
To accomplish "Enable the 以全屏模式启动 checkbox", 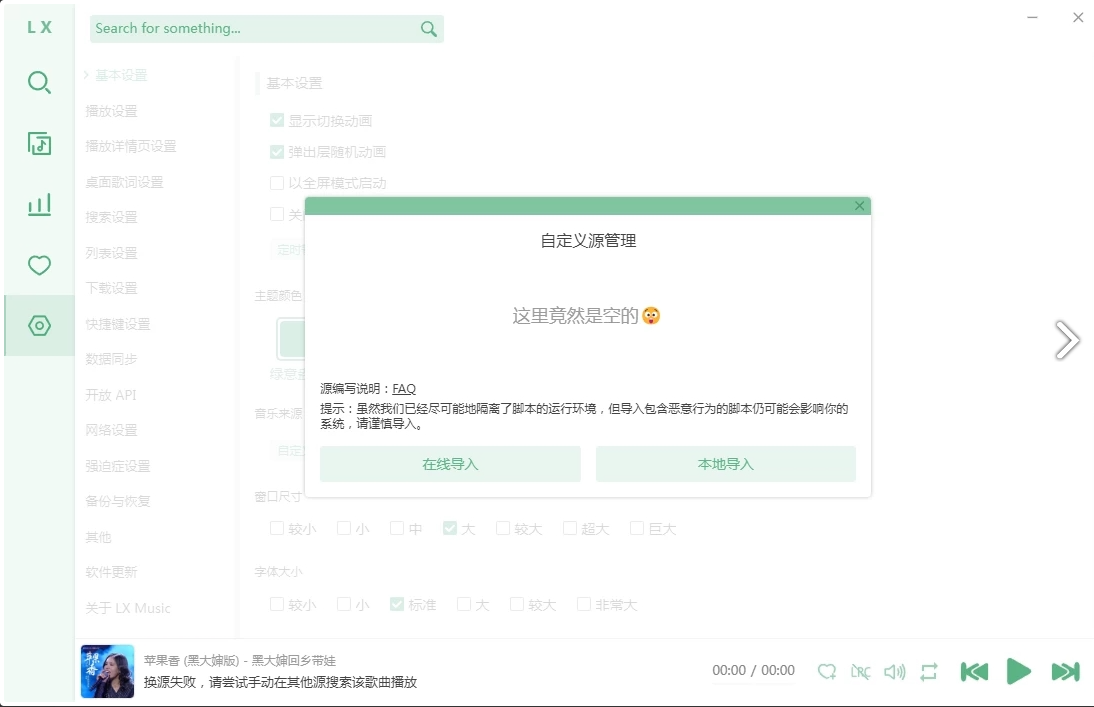I will (277, 183).
